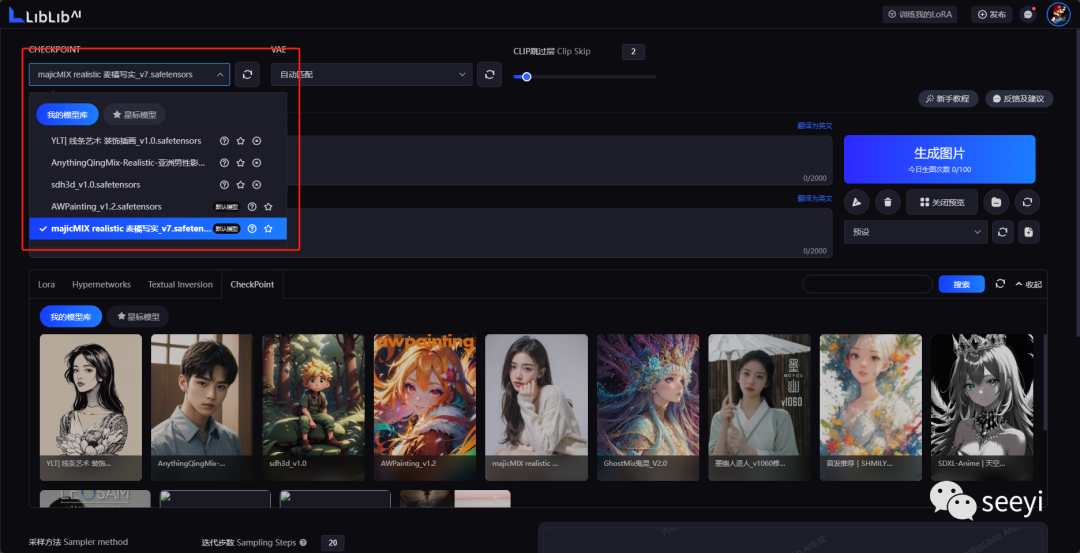
Task: Star the AWPainting_v1.2.safetensors model
Action: point(268,207)
